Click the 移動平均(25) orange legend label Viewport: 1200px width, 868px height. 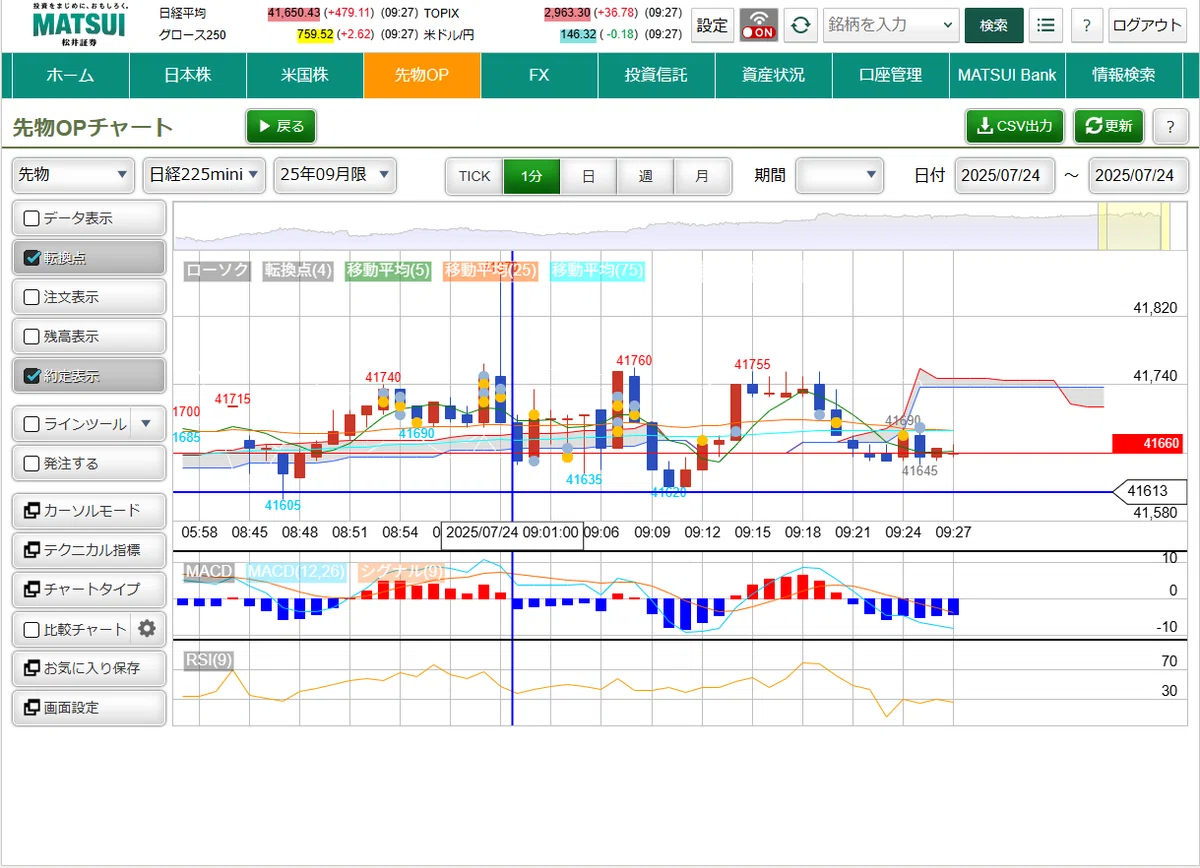pos(491,270)
